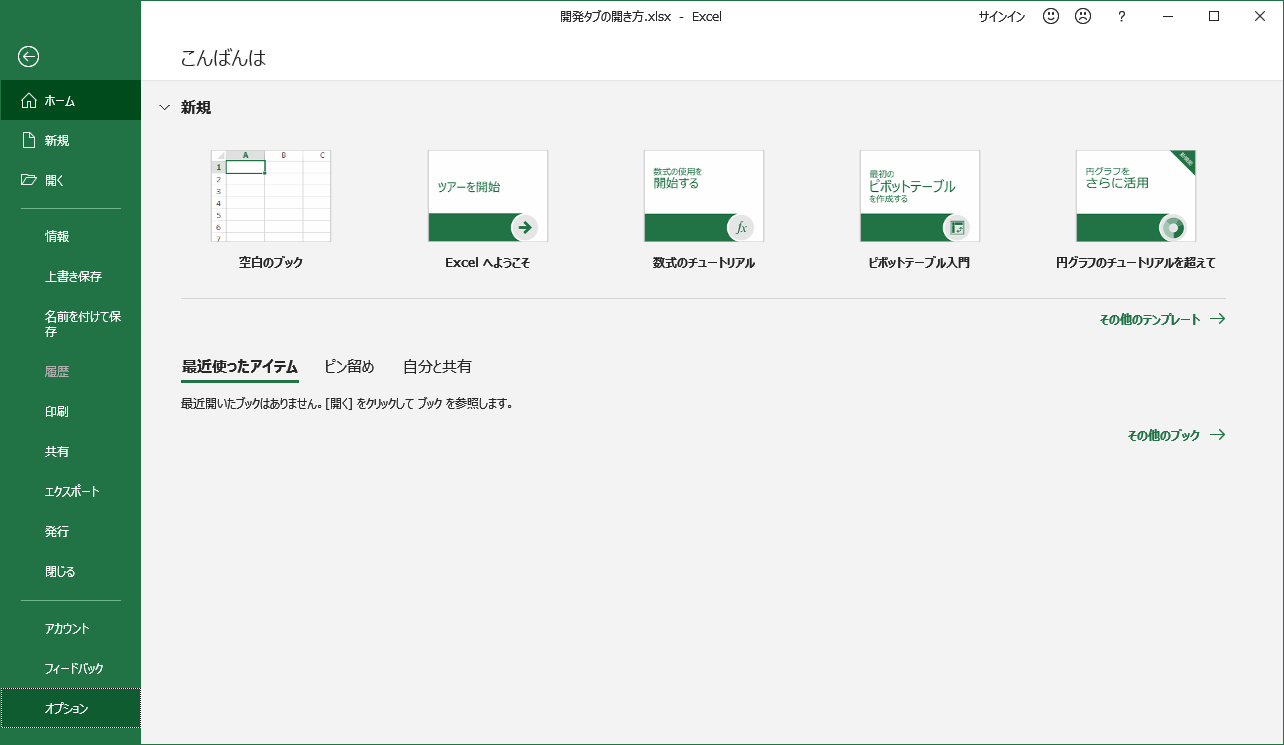
Task: Collapse the 新規 section chevron
Action: click(165, 108)
